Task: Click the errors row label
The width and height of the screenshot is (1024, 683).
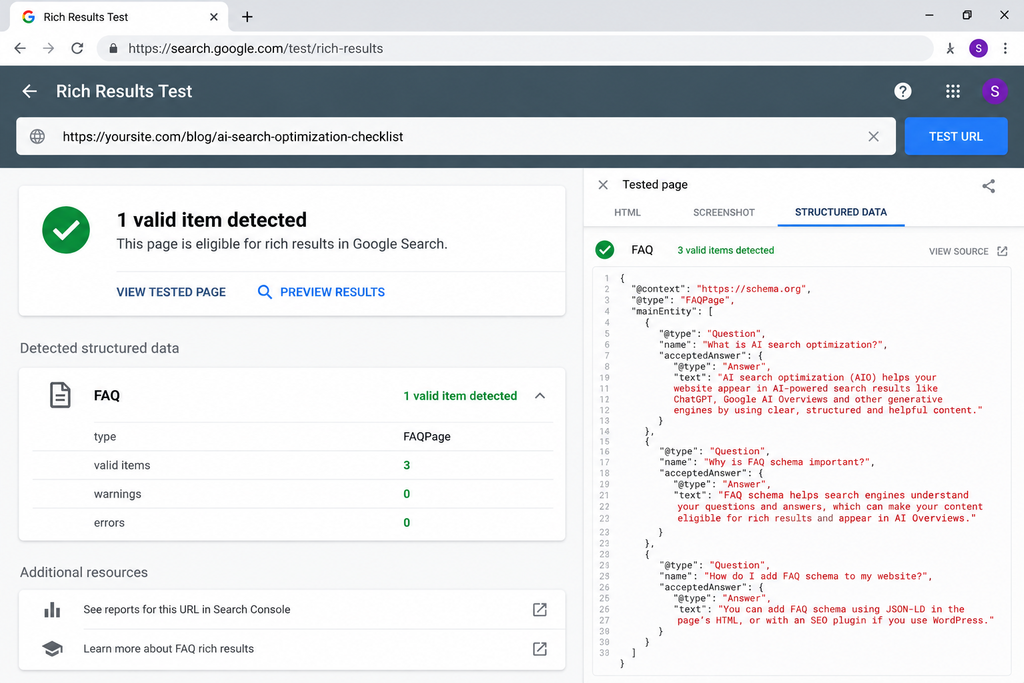Action: point(109,522)
